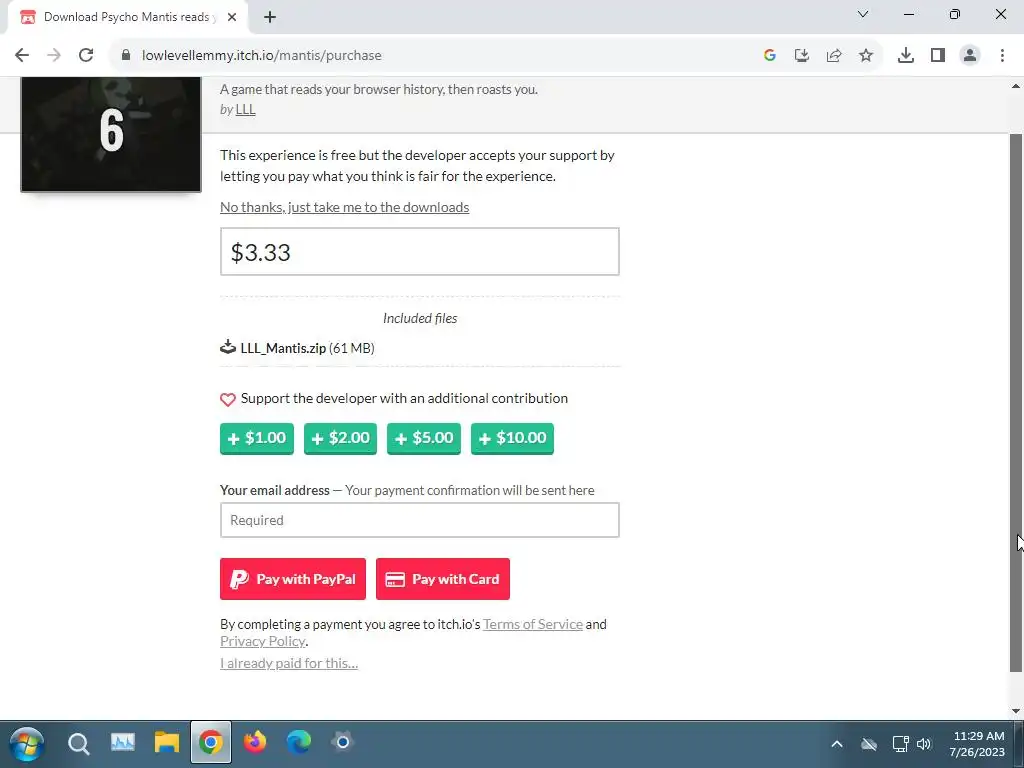Open the Google icon in address bar
The height and width of the screenshot is (768, 1024).
pyautogui.click(x=769, y=55)
